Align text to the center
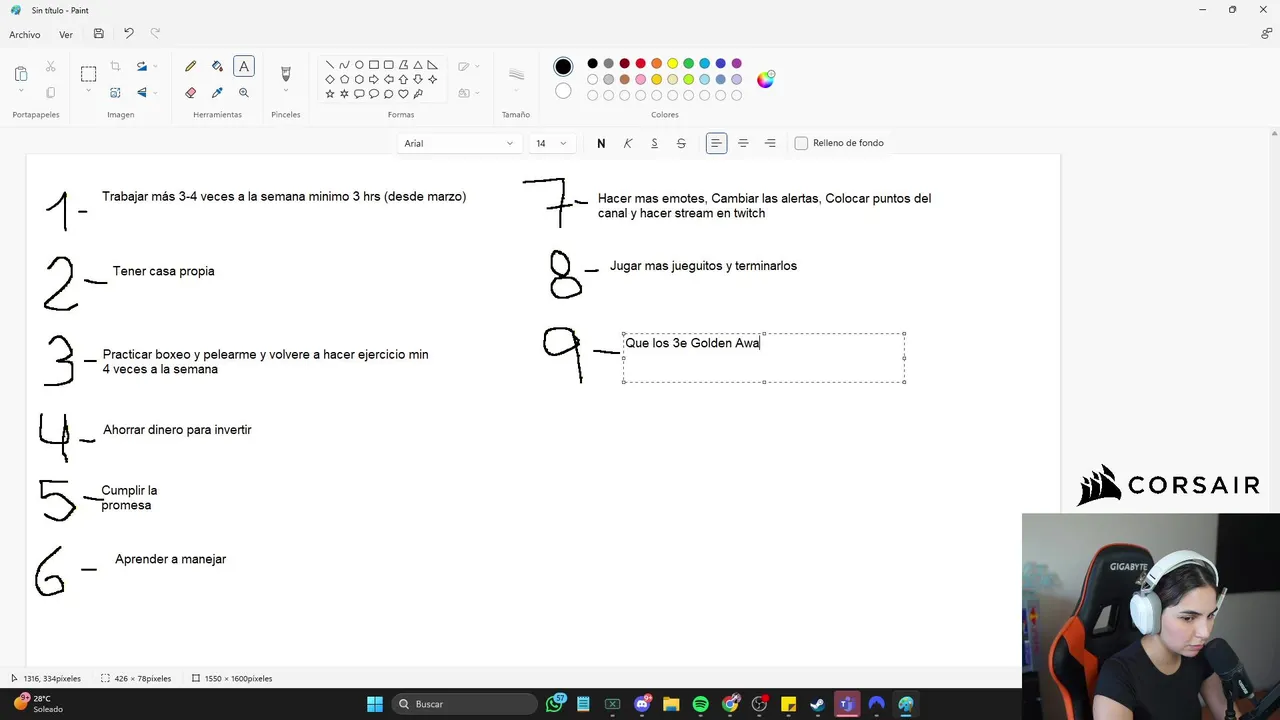 tap(743, 143)
